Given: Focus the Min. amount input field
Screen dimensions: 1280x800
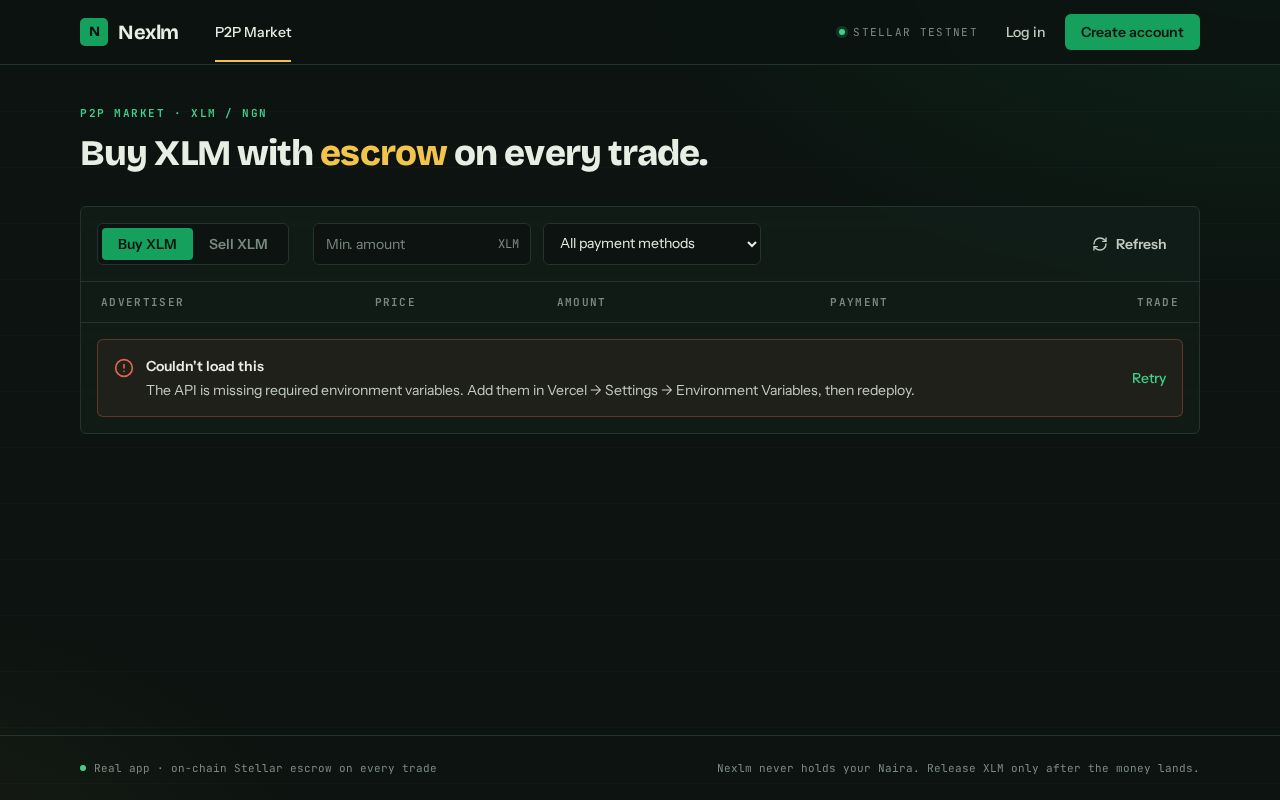Looking at the screenshot, I should (422, 244).
